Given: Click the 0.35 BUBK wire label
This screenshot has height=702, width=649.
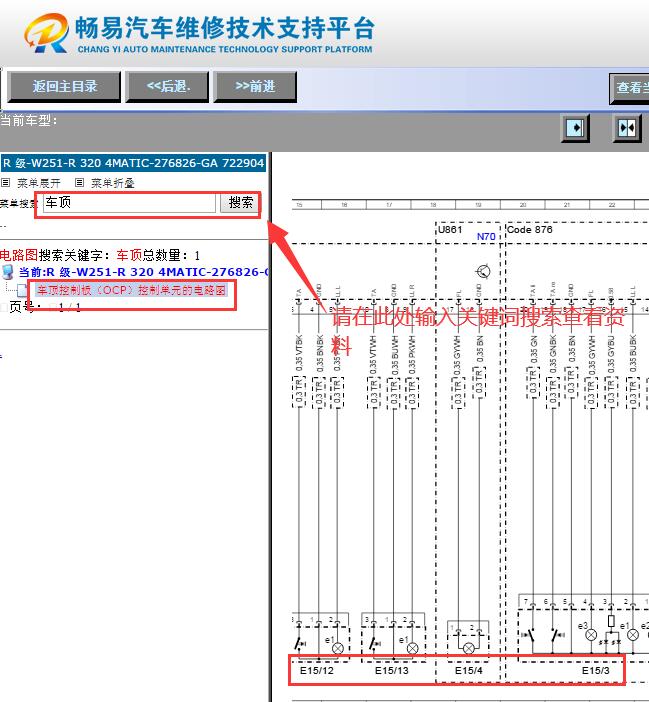Looking at the screenshot, I should pyautogui.click(x=633, y=353).
